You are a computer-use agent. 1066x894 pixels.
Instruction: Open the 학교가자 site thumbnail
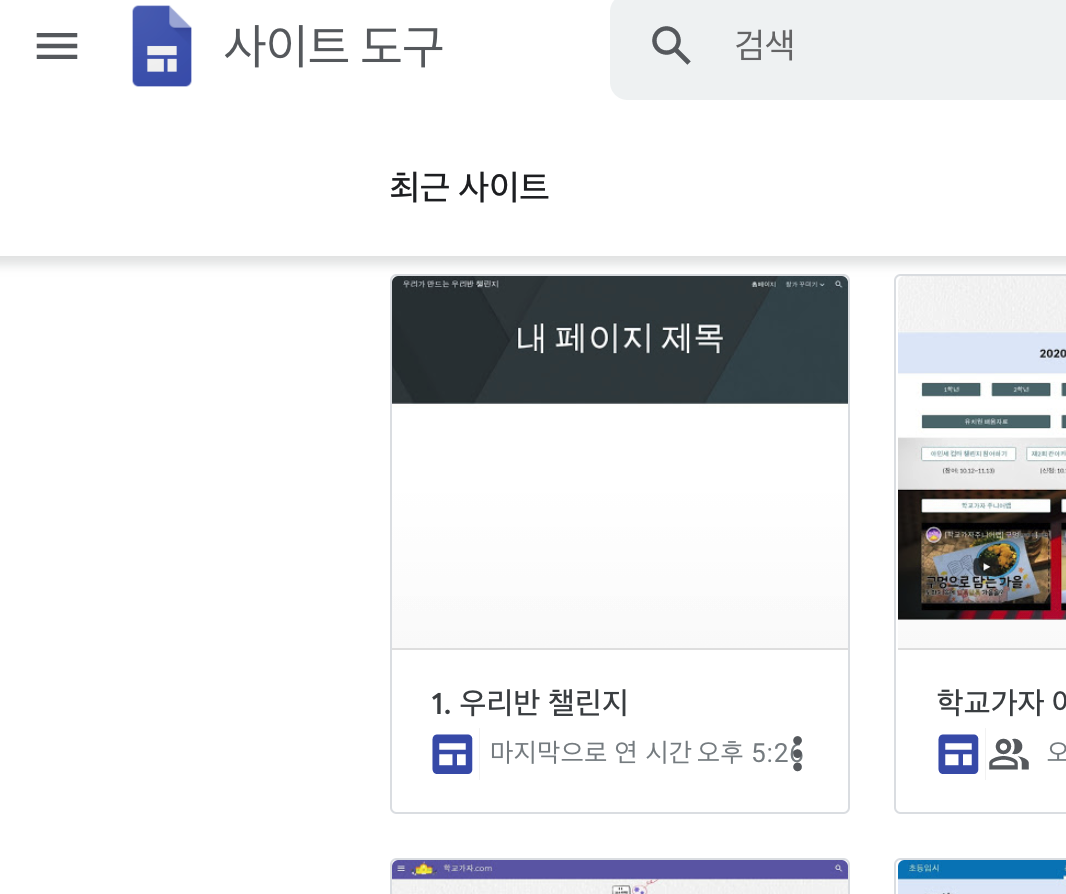pos(982,462)
